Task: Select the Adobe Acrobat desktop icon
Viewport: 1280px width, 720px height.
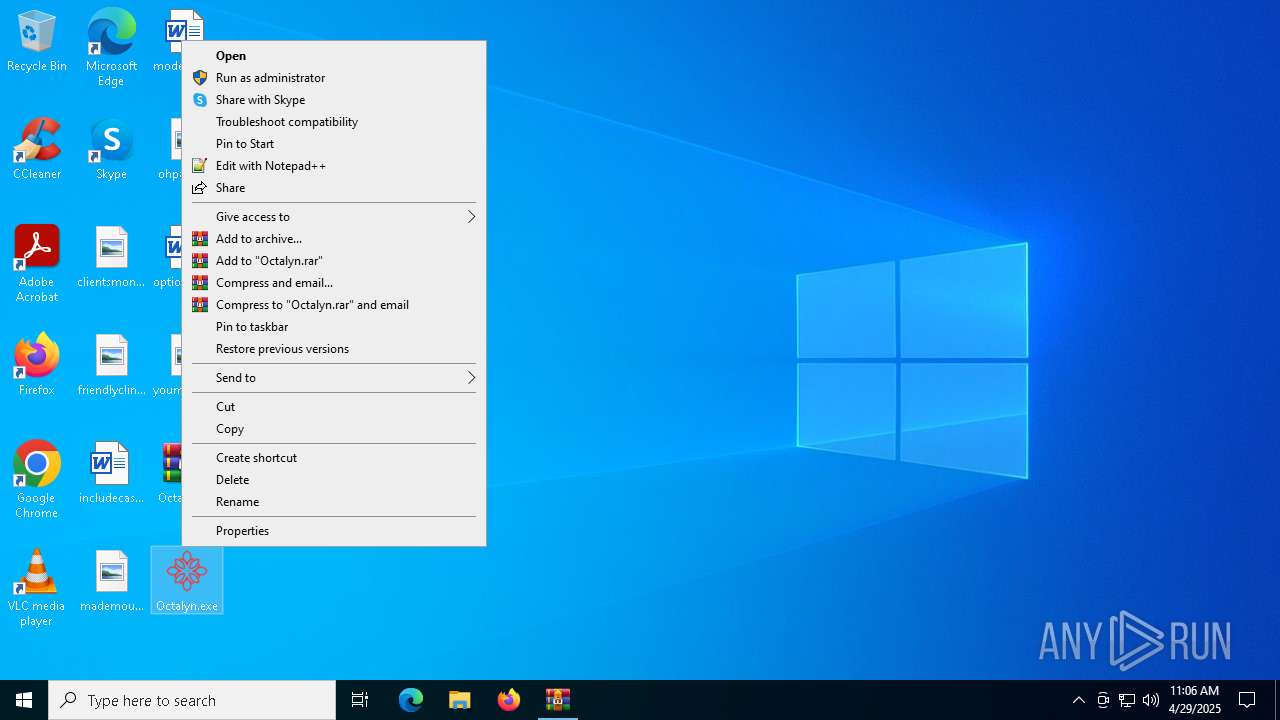Action: click(x=37, y=264)
